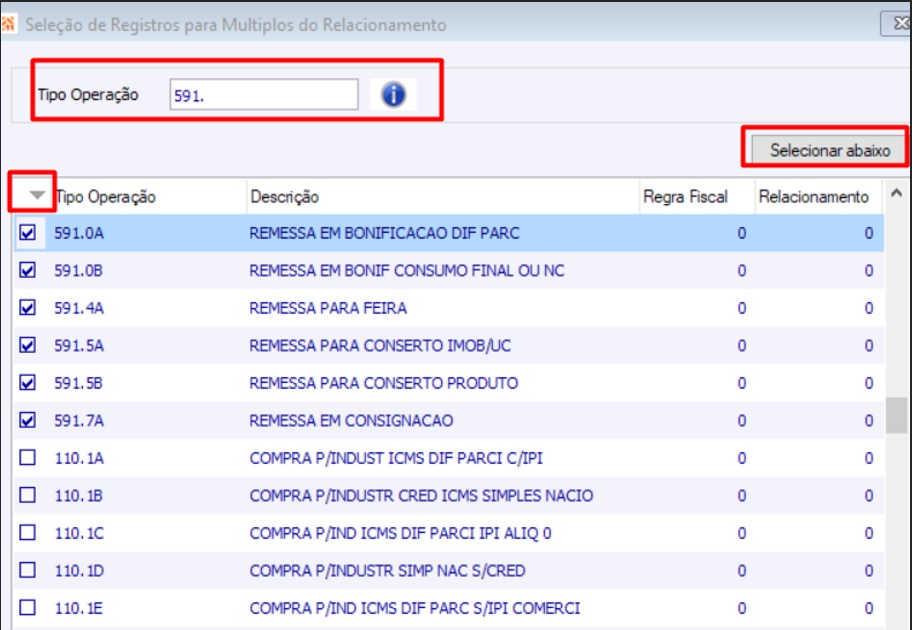
Task: Click REMESSA PARA CONSERTO PRODUTO description
Action: point(383,383)
